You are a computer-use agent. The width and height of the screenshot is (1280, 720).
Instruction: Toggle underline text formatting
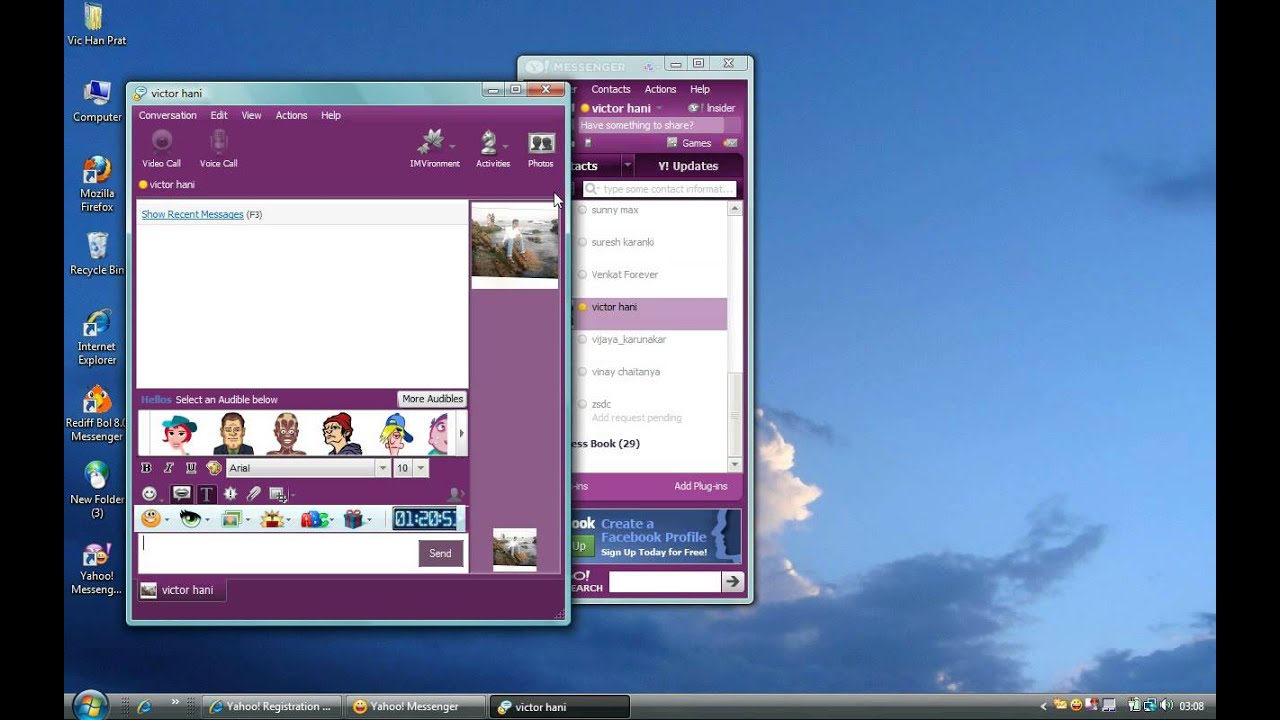[190, 468]
